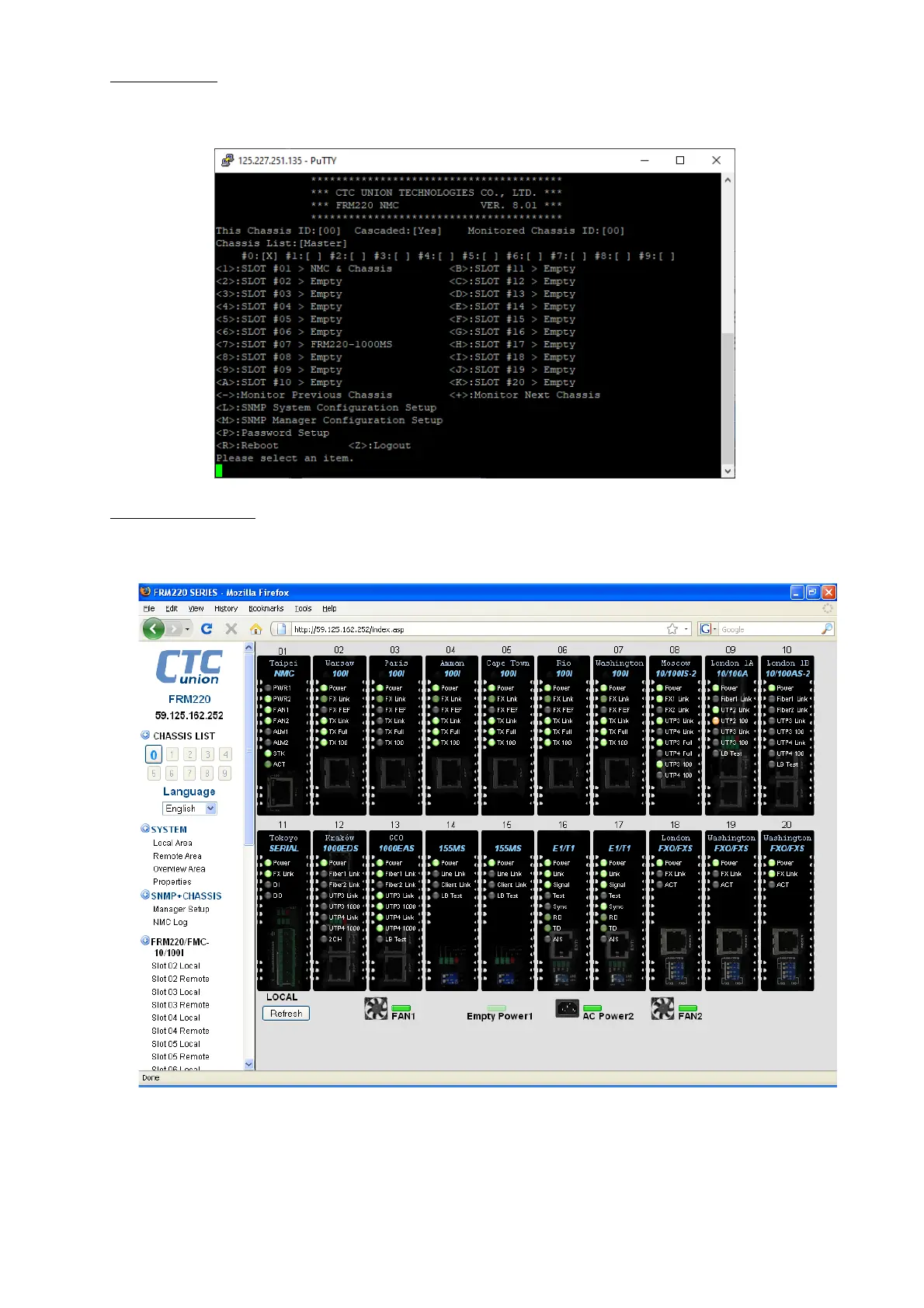Screen dimensions: 924x1308
Task: Click the FAN1 fan icon
Action: pyautogui.click(x=376, y=1008)
